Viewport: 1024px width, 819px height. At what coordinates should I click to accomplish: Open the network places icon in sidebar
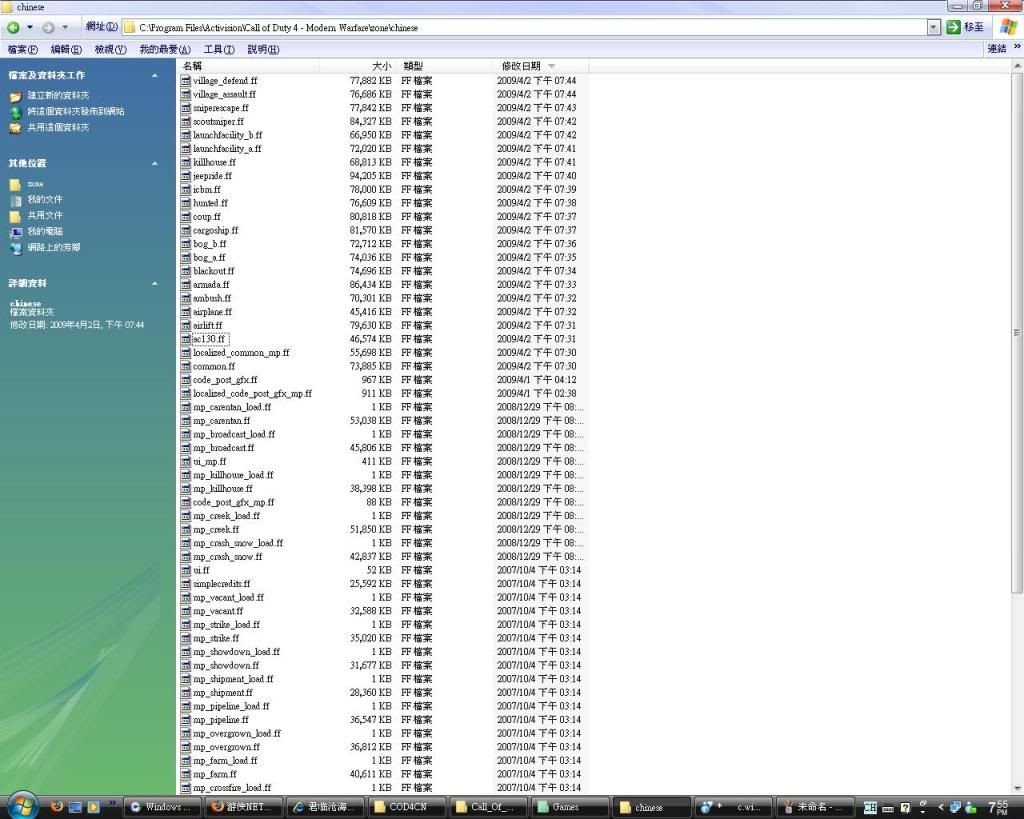(15, 247)
